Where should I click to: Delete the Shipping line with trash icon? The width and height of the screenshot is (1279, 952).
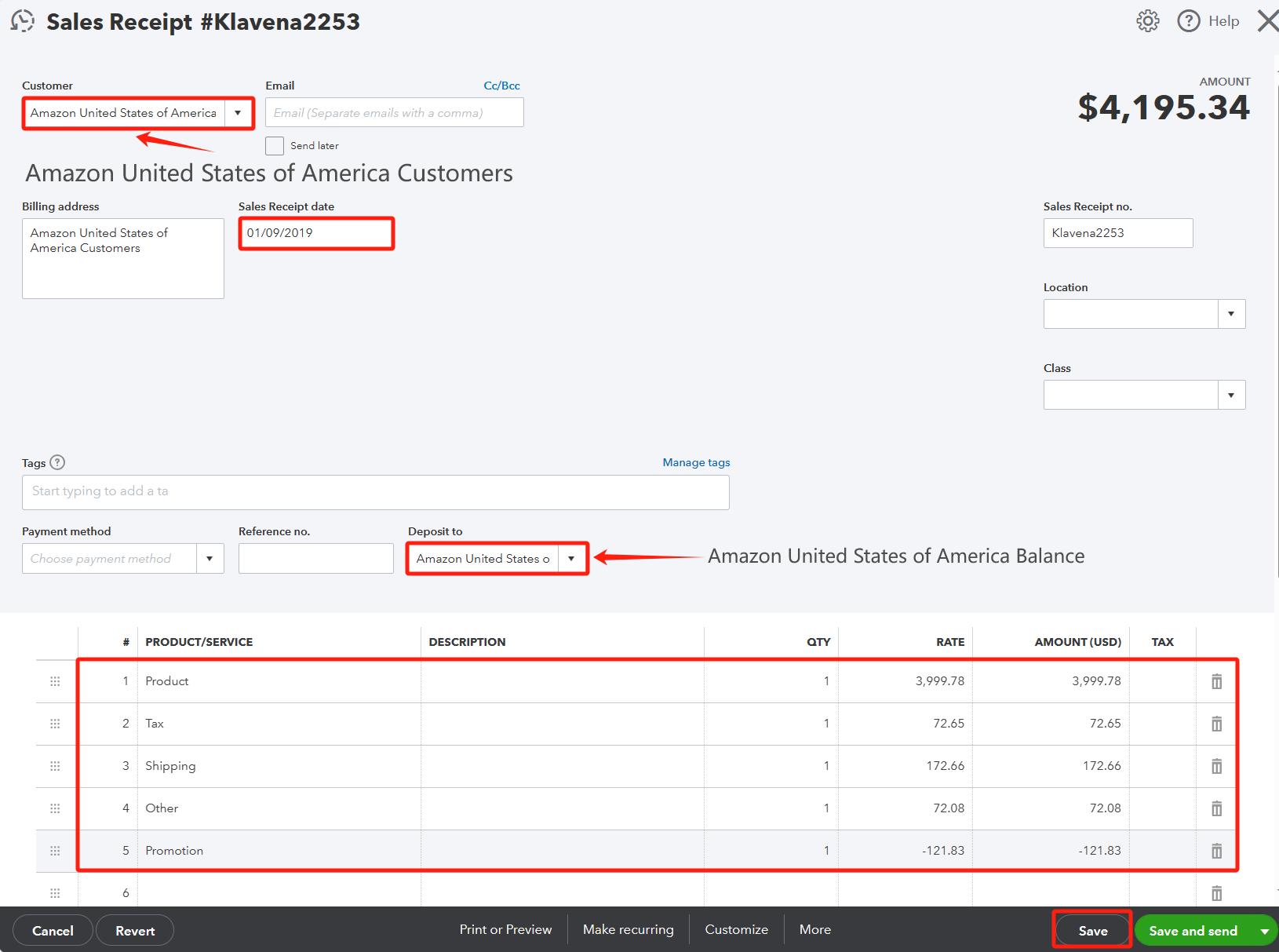pyautogui.click(x=1216, y=766)
